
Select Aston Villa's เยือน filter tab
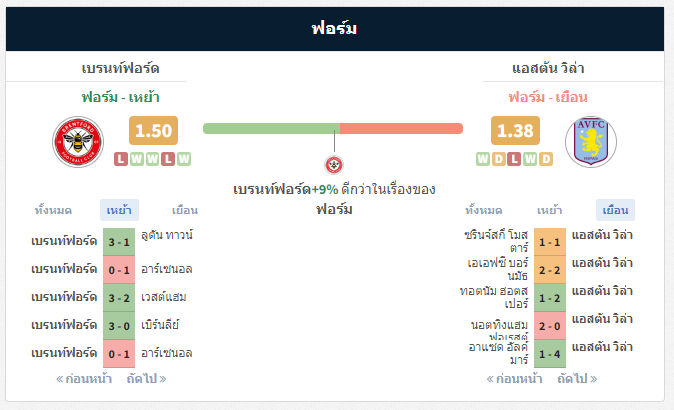click(x=615, y=210)
